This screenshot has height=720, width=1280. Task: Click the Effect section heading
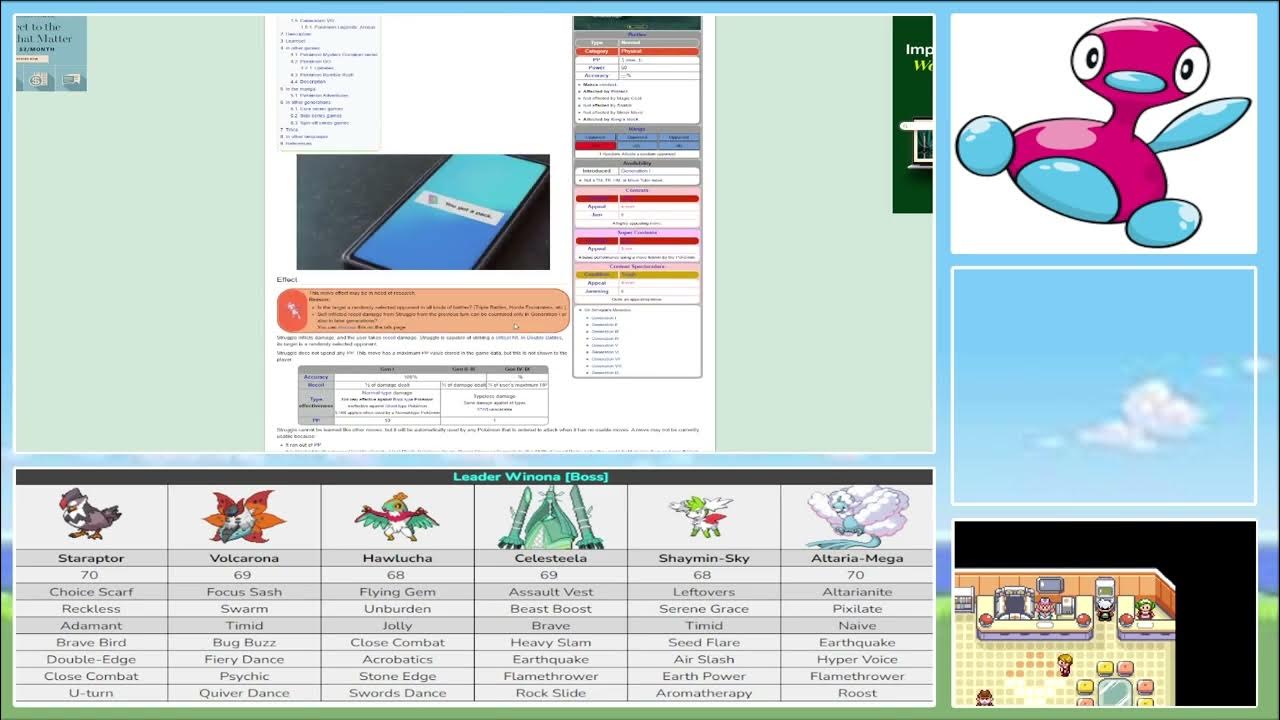tap(287, 280)
